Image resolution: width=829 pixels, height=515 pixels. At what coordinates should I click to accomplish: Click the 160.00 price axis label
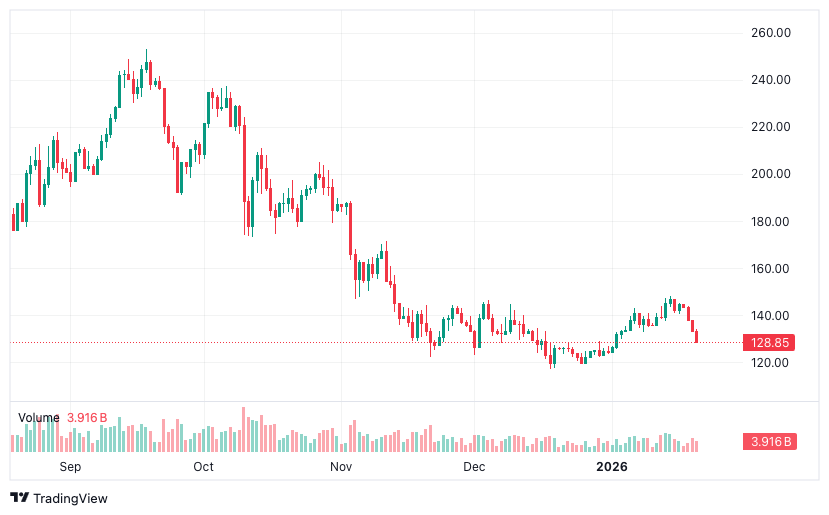[771, 269]
